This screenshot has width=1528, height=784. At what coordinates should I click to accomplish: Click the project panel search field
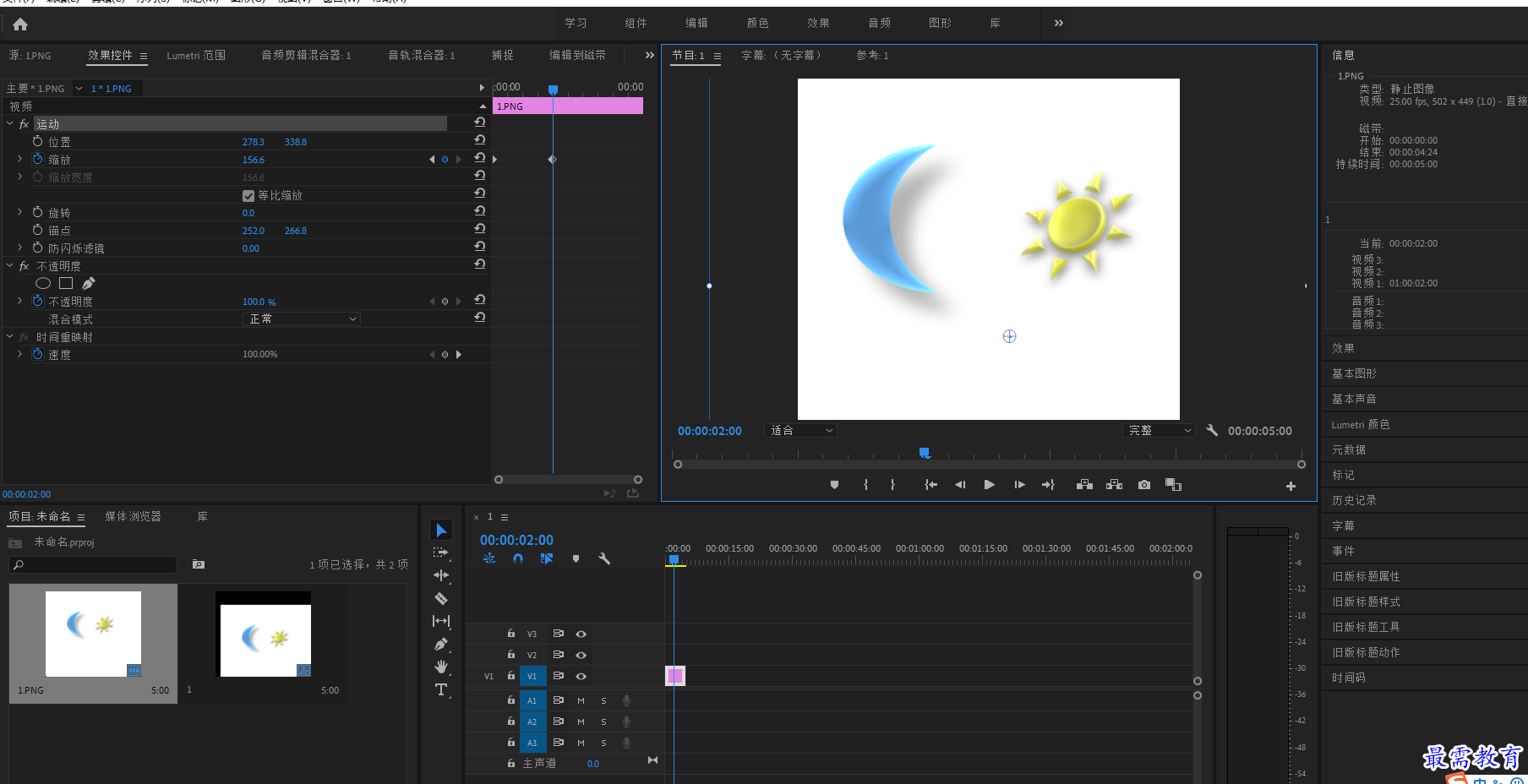click(93, 564)
